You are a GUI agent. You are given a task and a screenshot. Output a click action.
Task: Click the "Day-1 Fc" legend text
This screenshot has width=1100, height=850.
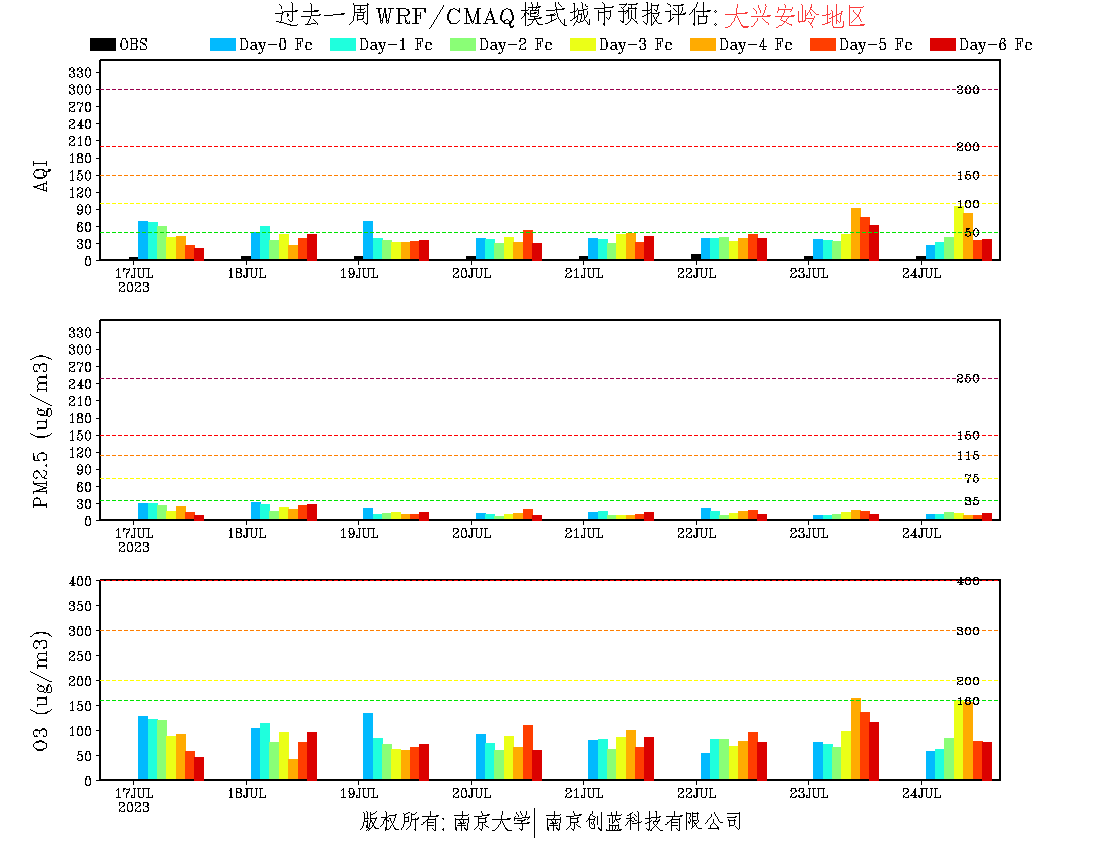(x=396, y=45)
